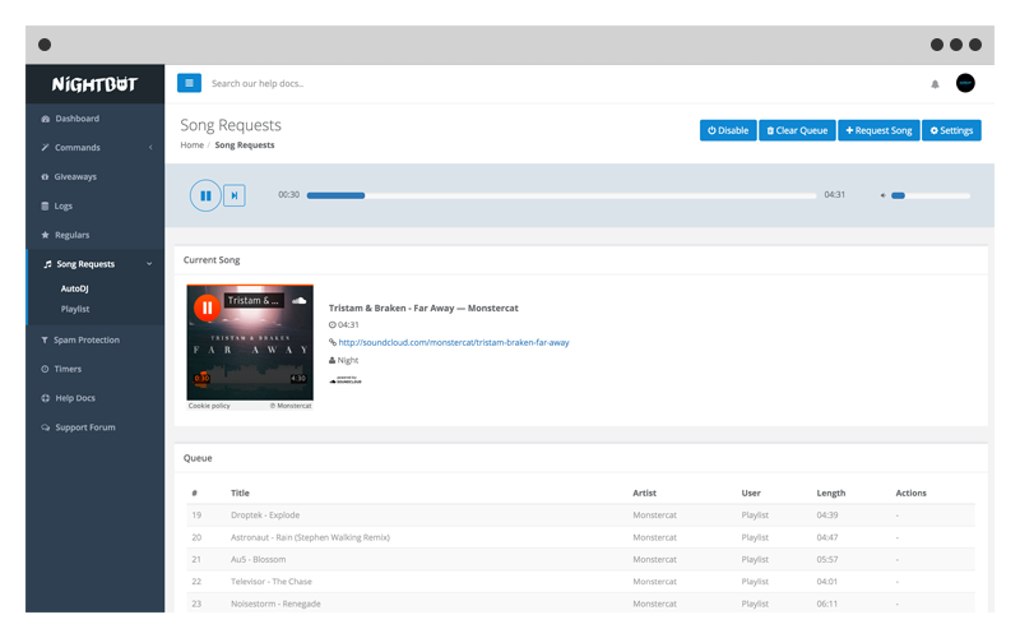
Task: Collapse the Song Requests sidebar menu
Action: 95,264
